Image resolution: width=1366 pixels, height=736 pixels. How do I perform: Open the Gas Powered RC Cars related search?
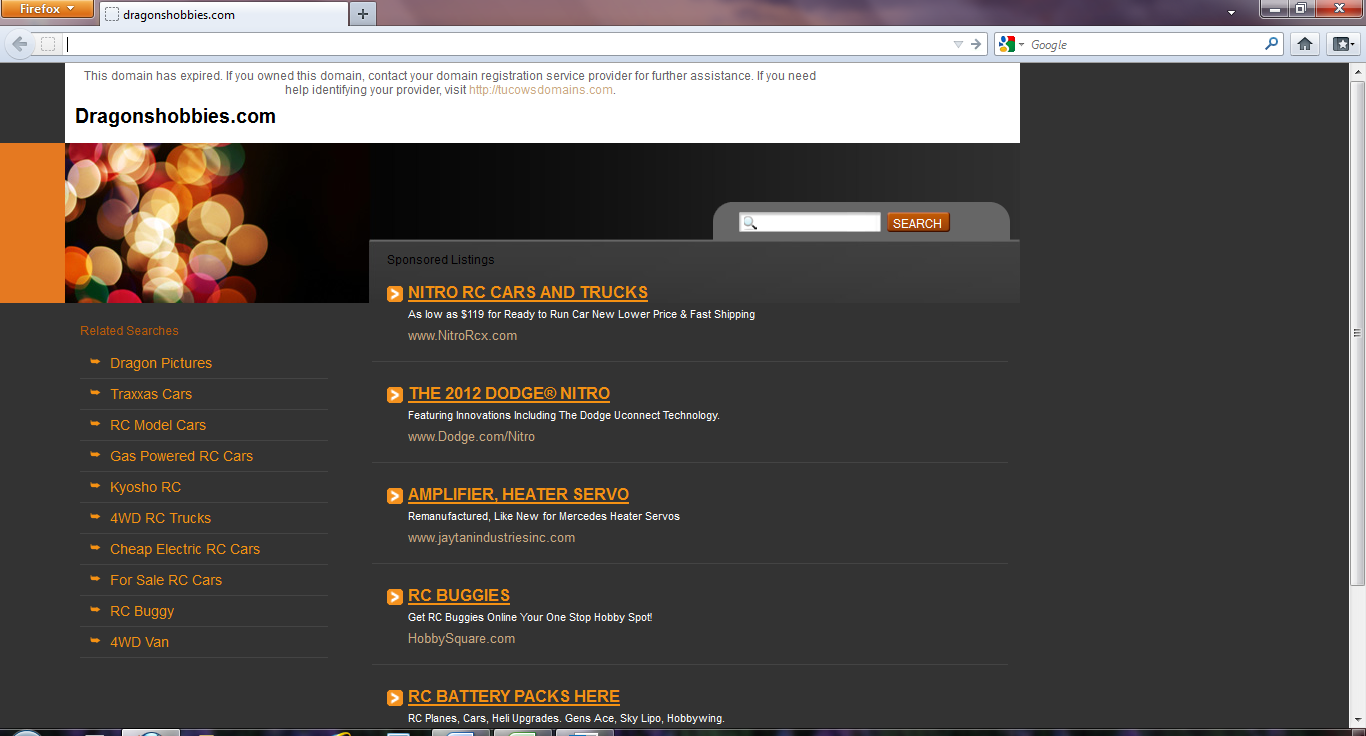(x=181, y=456)
